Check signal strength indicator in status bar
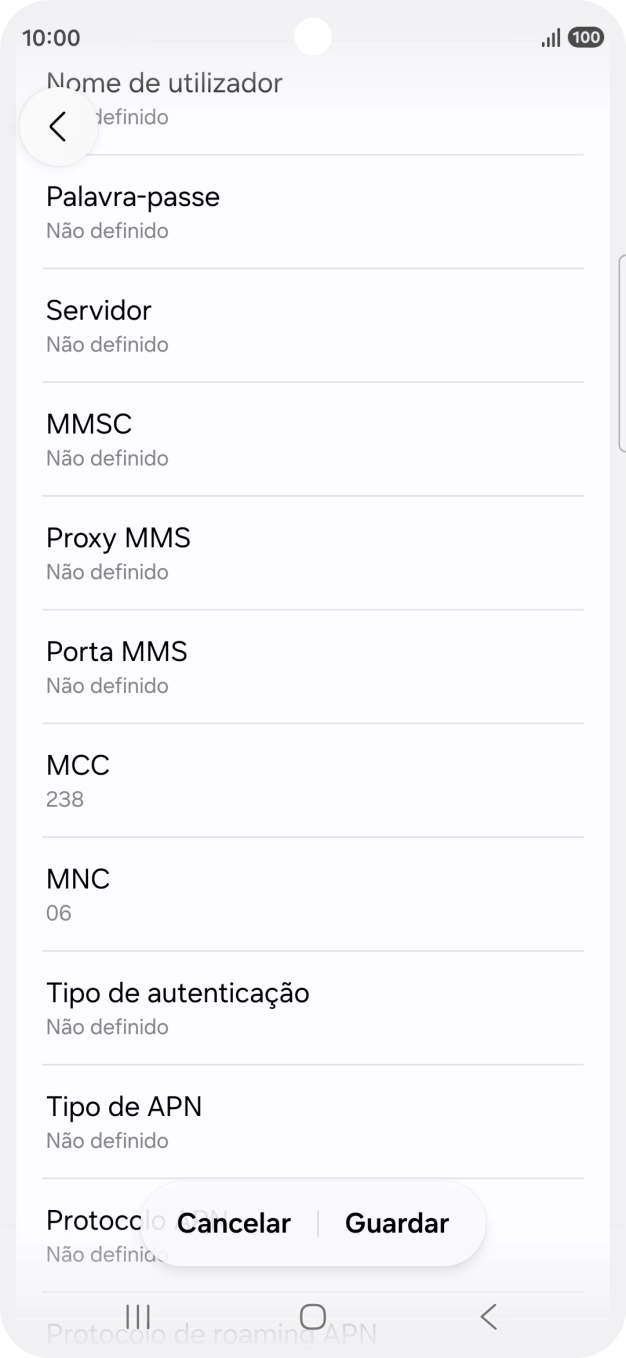This screenshot has height=1358, width=626. [x=551, y=37]
